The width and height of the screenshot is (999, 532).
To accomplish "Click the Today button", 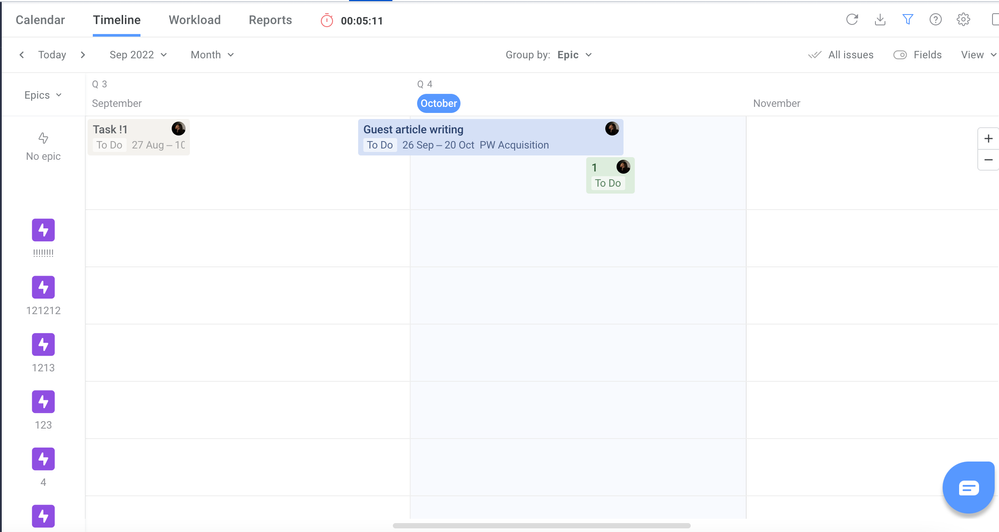I will coord(52,55).
